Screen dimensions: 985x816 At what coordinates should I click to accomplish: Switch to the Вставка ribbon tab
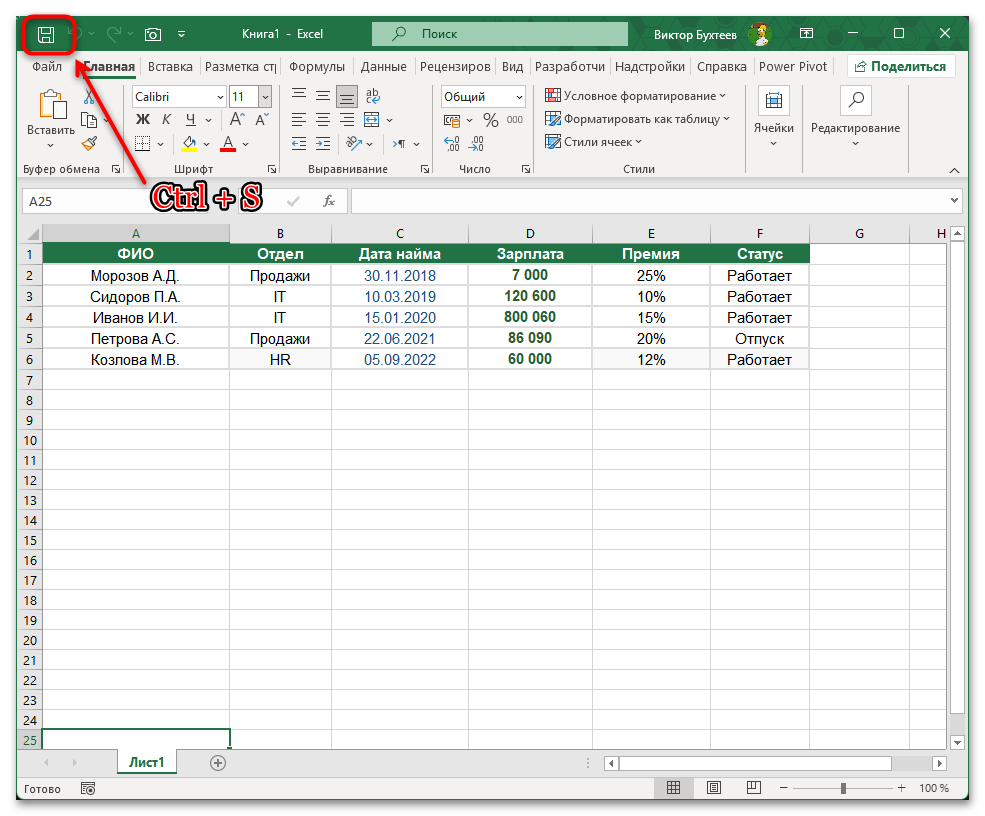tap(169, 66)
